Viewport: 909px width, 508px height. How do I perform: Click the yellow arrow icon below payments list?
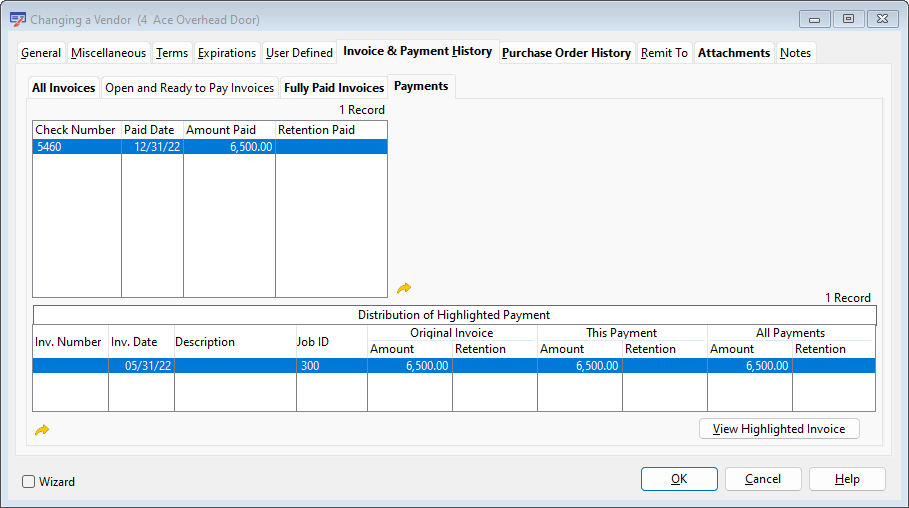pos(404,288)
